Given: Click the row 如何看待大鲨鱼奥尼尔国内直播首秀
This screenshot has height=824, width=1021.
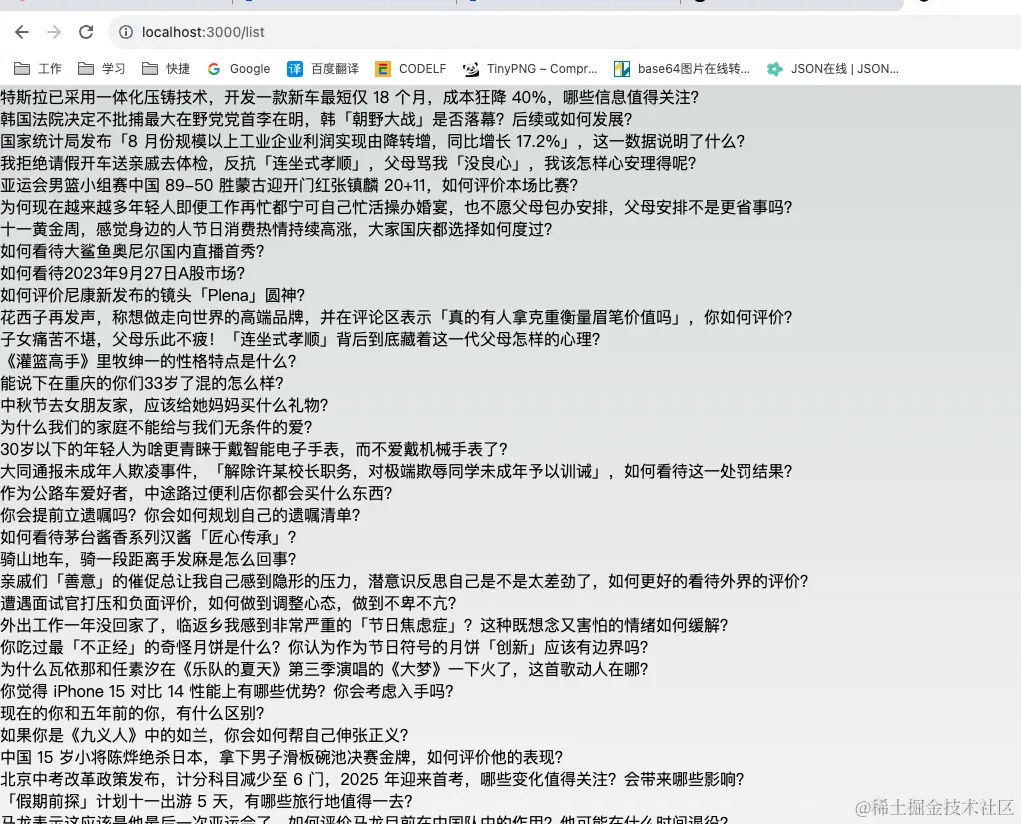Looking at the screenshot, I should click(x=132, y=251).
